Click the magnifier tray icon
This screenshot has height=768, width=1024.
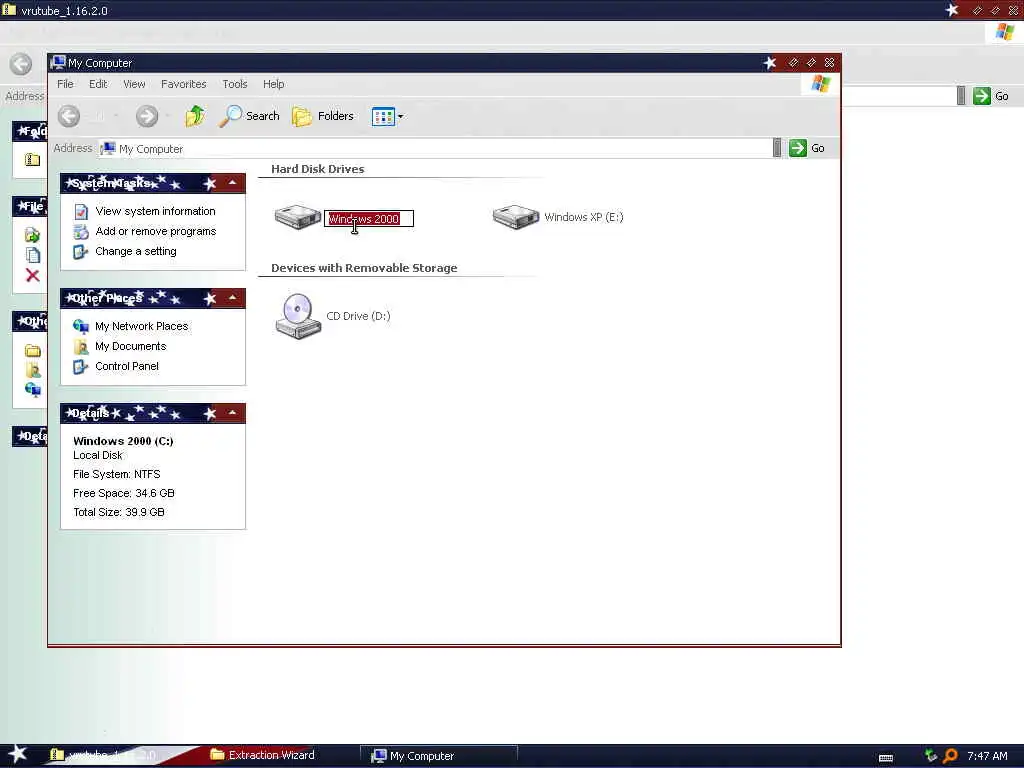950,756
